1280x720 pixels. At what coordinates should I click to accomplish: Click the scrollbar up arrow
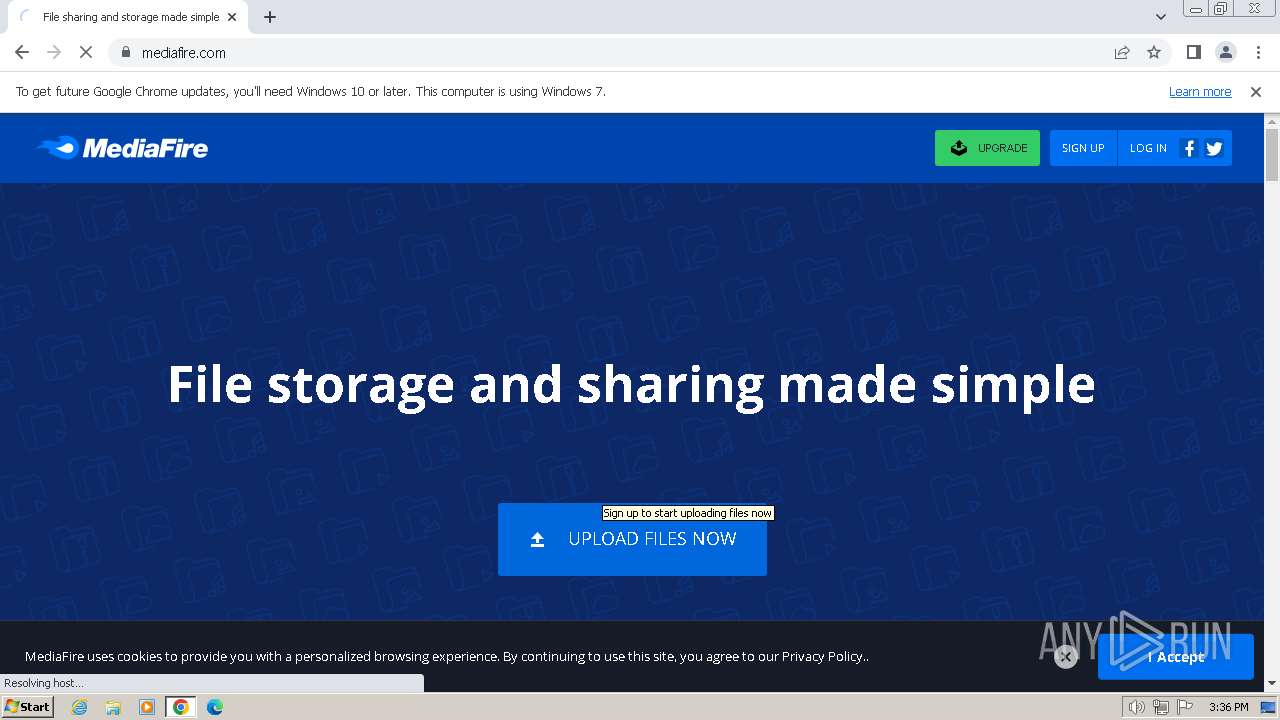[x=1272, y=121]
